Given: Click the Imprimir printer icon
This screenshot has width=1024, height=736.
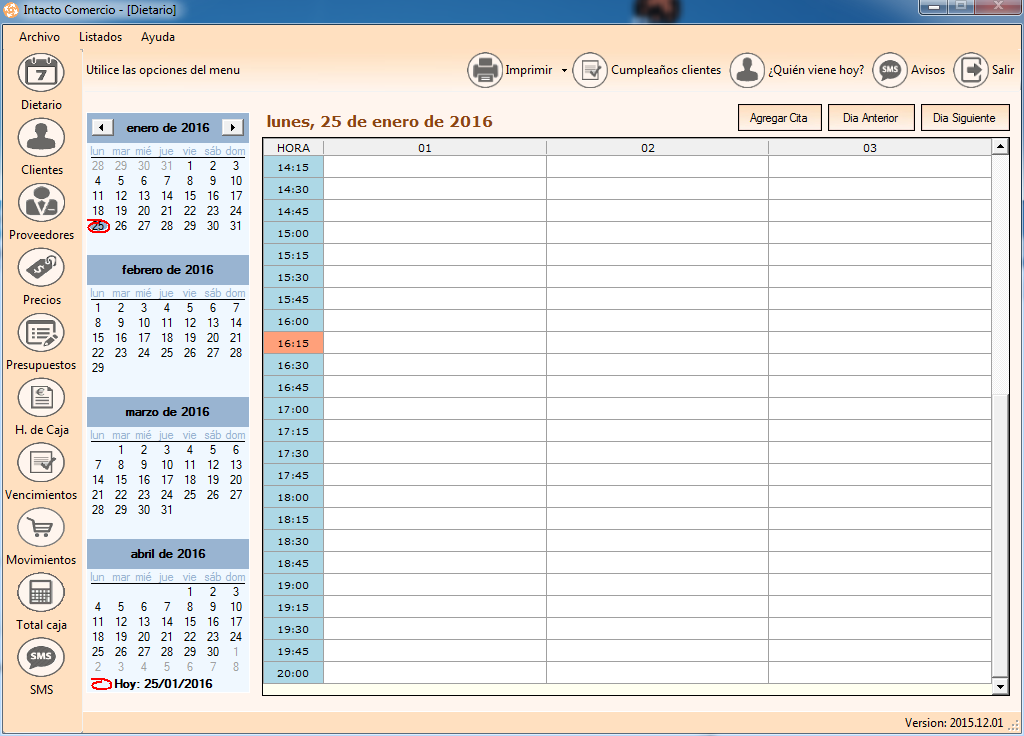Looking at the screenshot, I should (x=485, y=70).
